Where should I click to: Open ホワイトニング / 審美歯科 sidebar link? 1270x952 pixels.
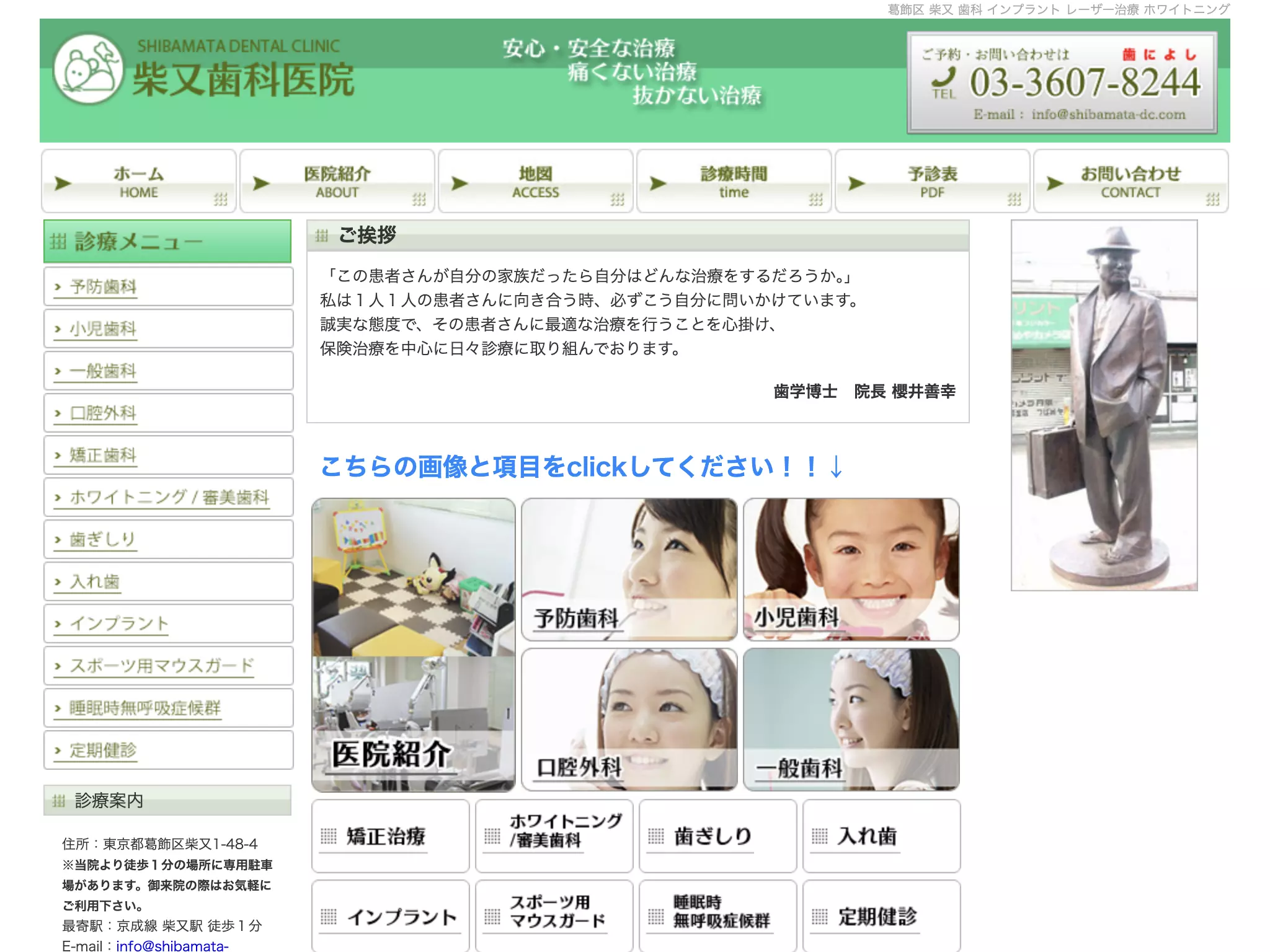click(168, 497)
